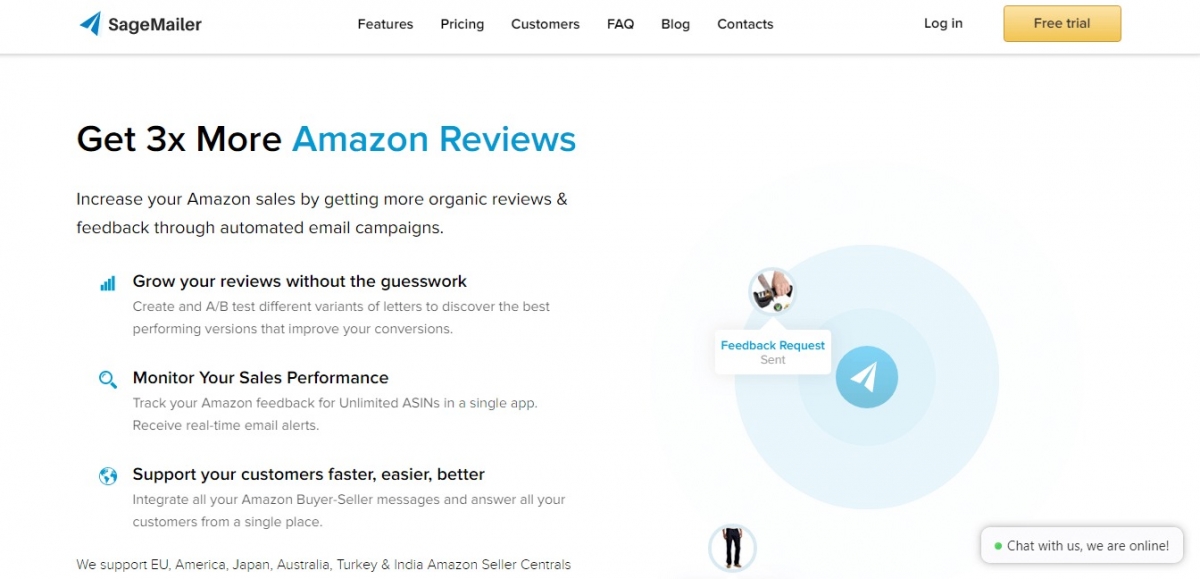Open the Blog page
1200x579 pixels.
pos(675,24)
